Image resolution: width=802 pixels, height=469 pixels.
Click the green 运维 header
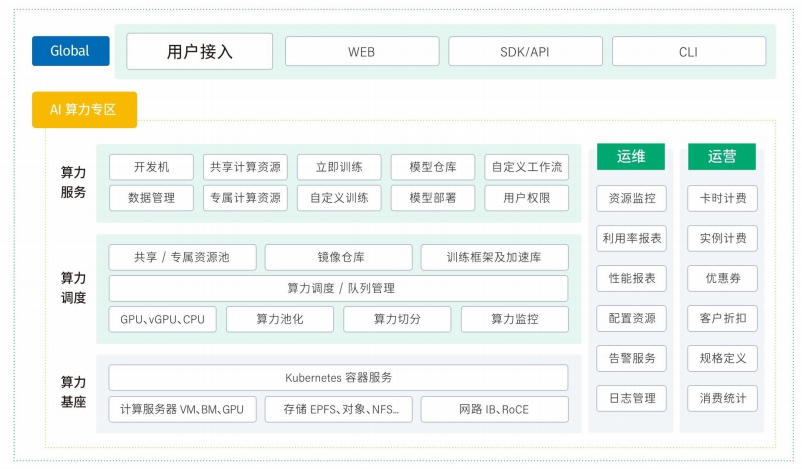(630, 157)
